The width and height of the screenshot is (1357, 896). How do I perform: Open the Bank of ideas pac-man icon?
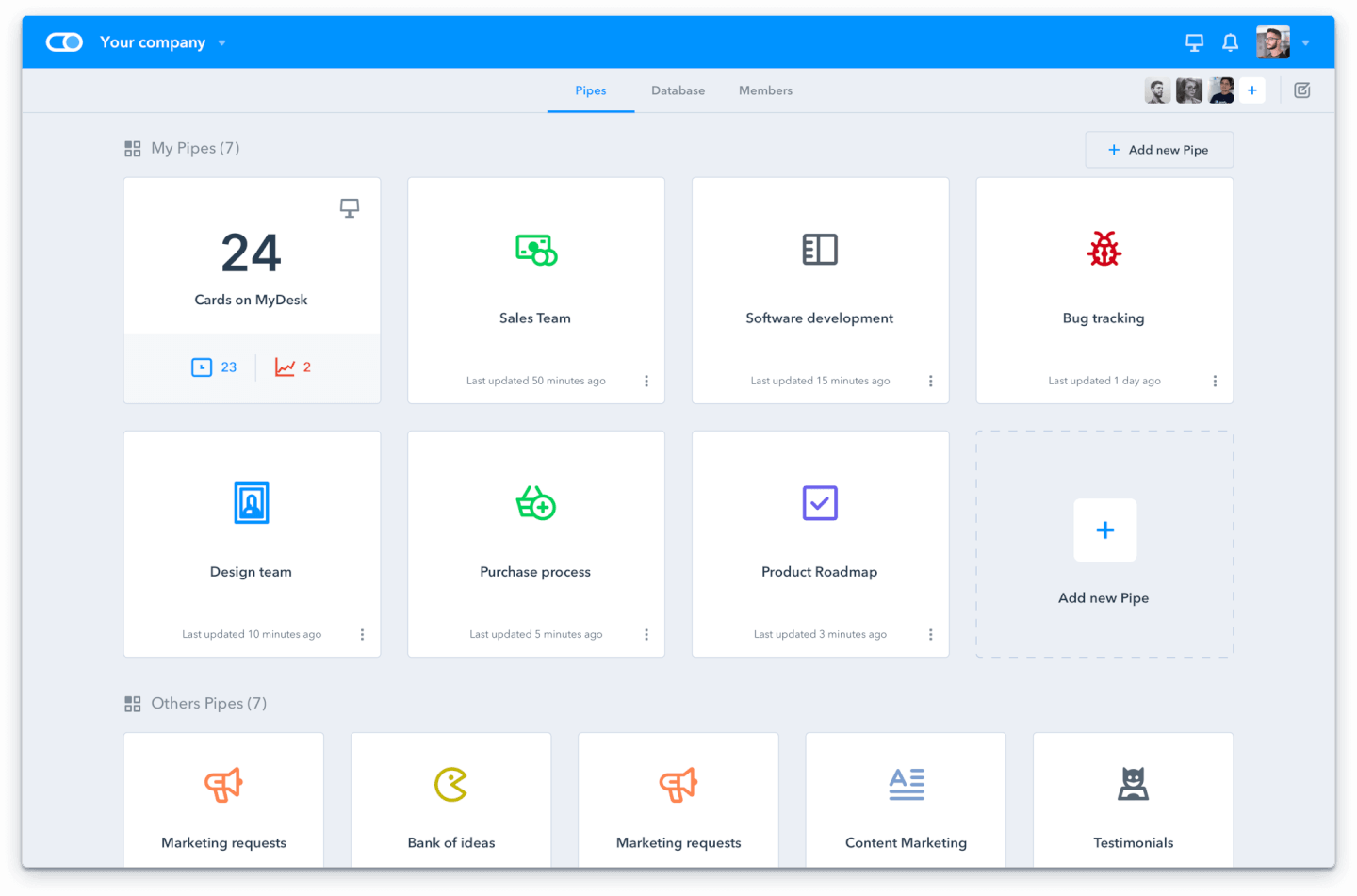[x=451, y=784]
